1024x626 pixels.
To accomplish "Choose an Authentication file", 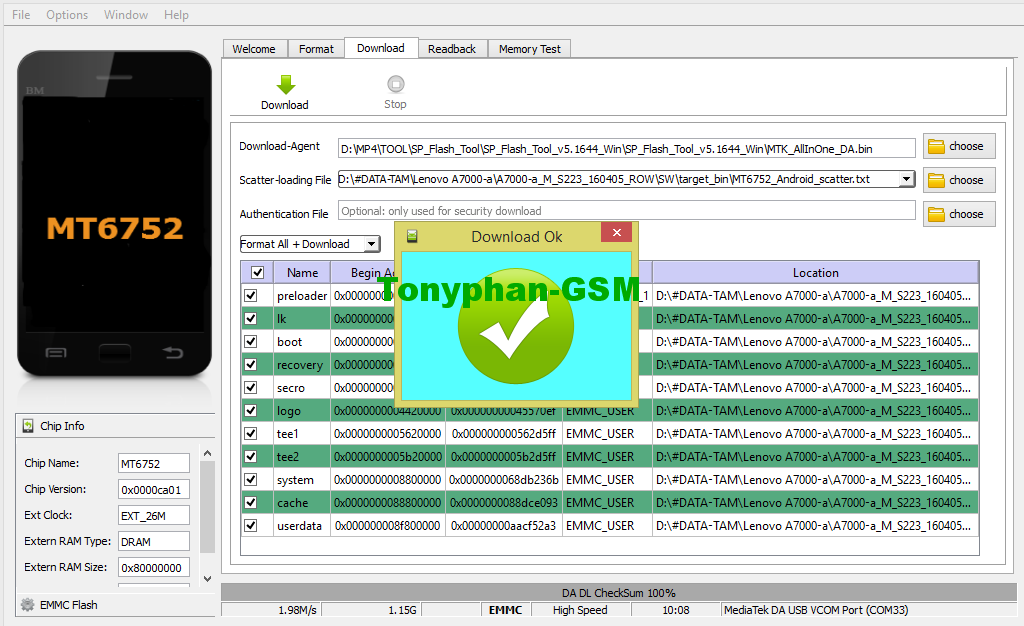I will 959,214.
